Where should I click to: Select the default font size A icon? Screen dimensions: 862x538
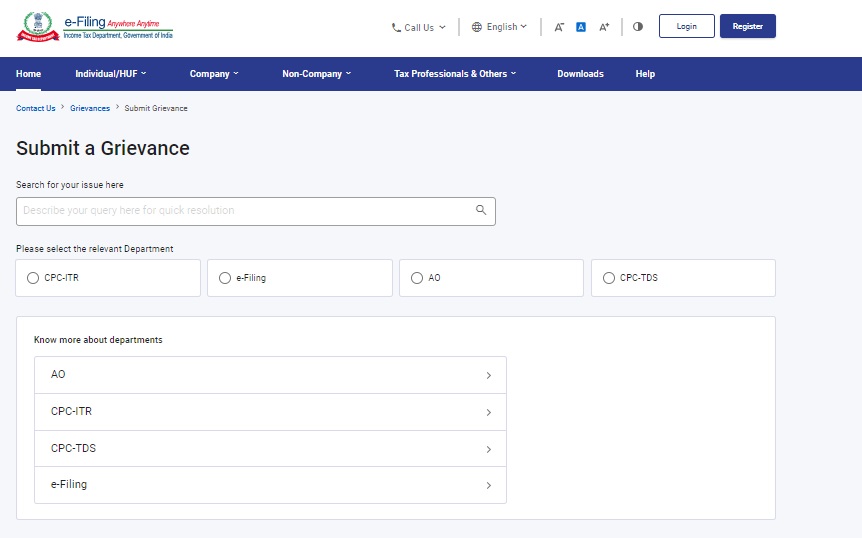pyautogui.click(x=581, y=27)
